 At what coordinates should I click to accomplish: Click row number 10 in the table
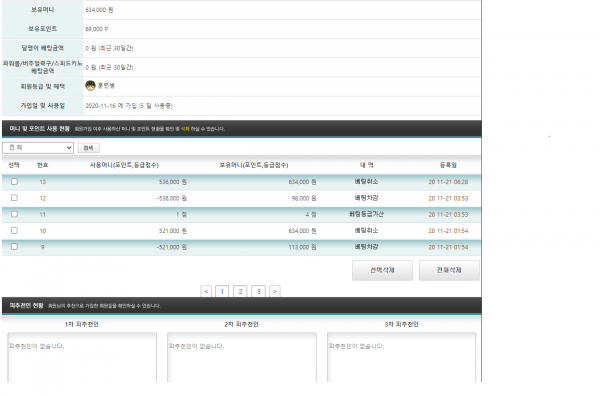(x=241, y=231)
